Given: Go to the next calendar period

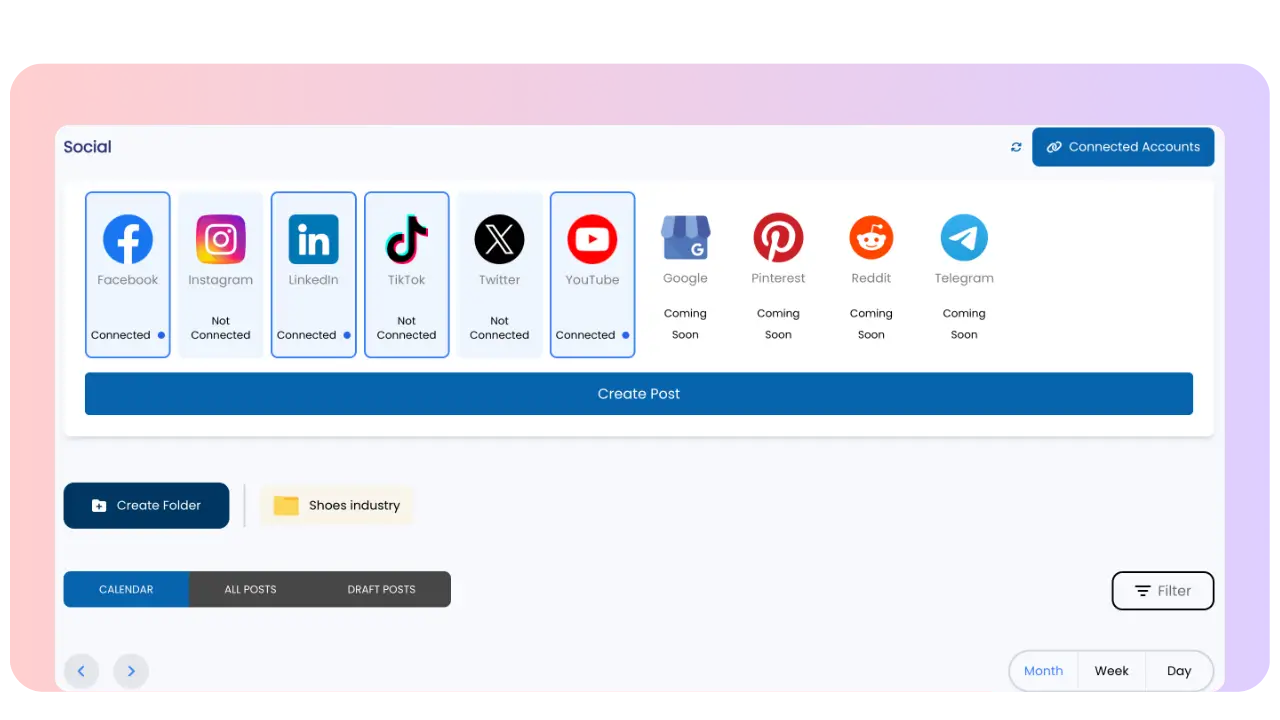Looking at the screenshot, I should (131, 671).
